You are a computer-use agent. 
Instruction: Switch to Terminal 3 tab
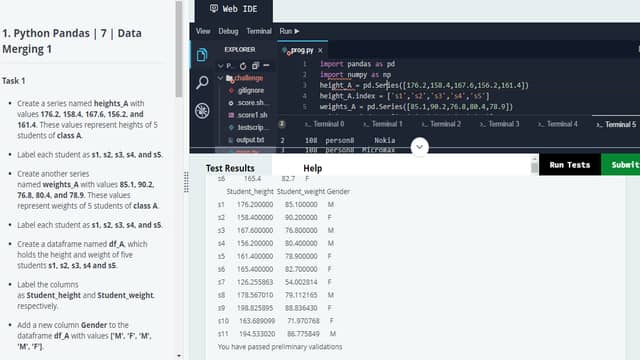pos(500,124)
